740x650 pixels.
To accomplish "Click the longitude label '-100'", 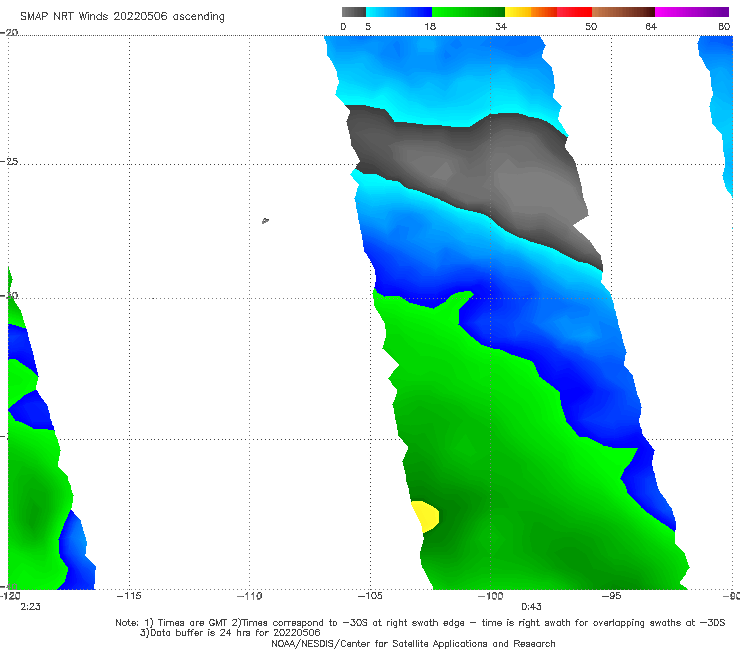I will [491, 596].
